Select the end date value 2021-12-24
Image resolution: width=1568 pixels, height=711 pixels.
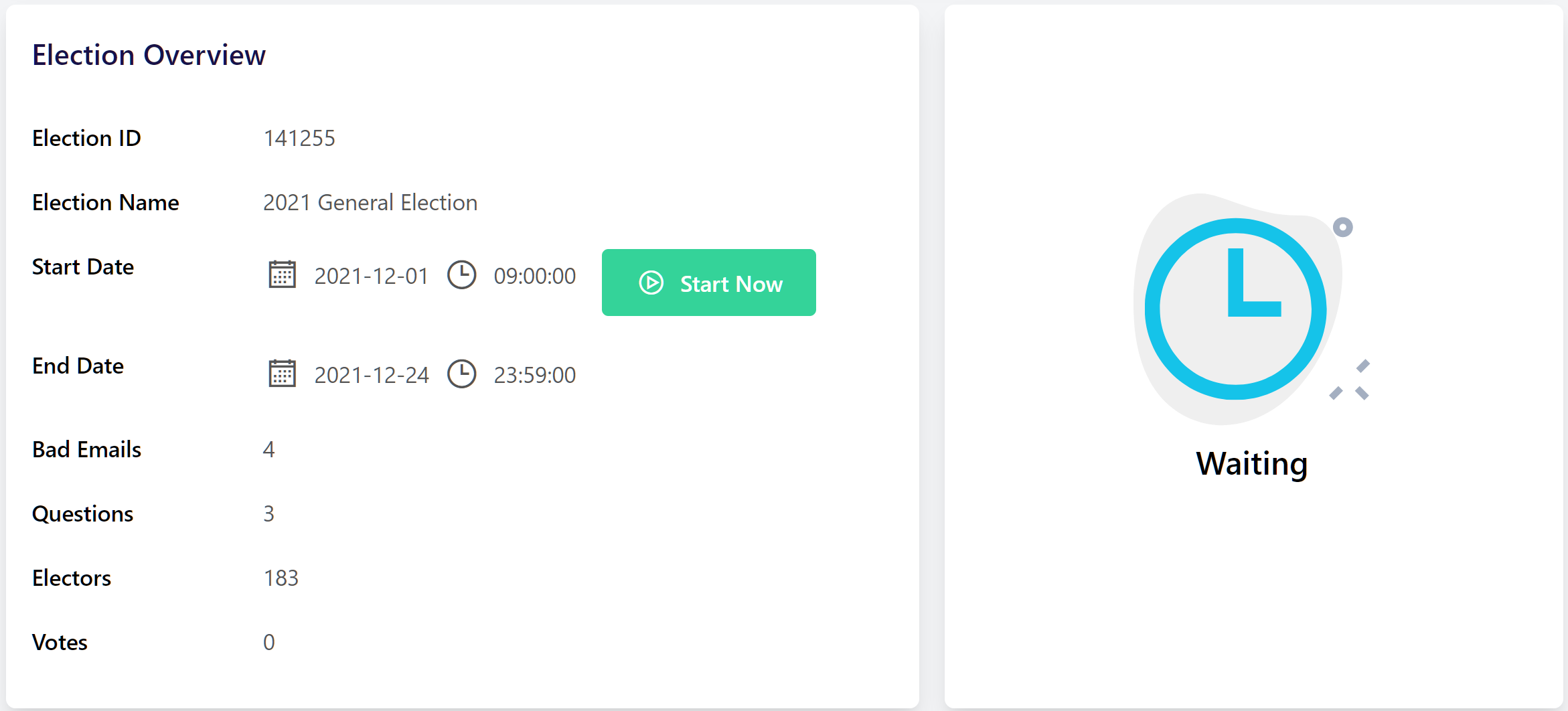click(371, 374)
